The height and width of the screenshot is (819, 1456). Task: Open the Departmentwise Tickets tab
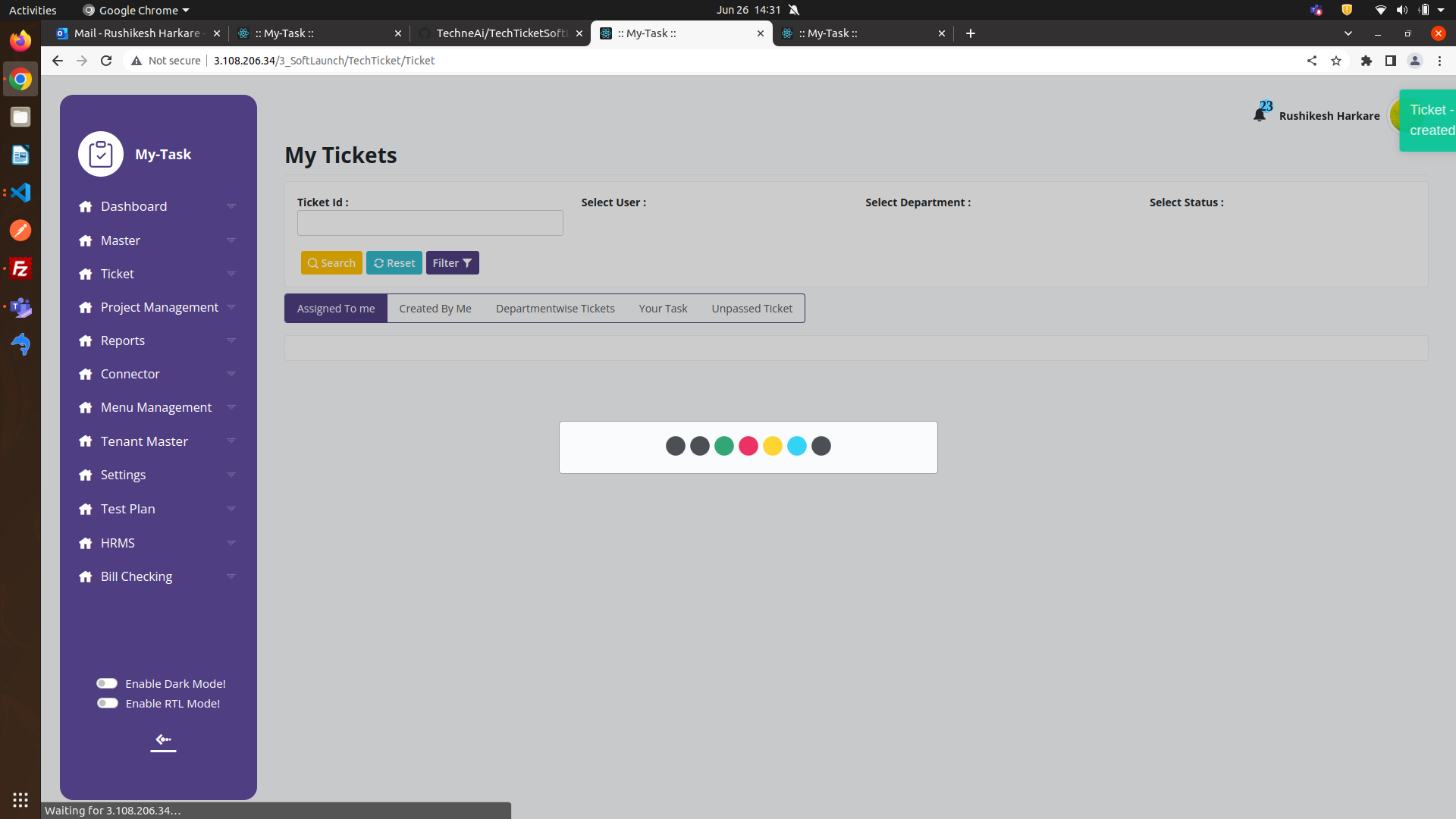pos(555,309)
